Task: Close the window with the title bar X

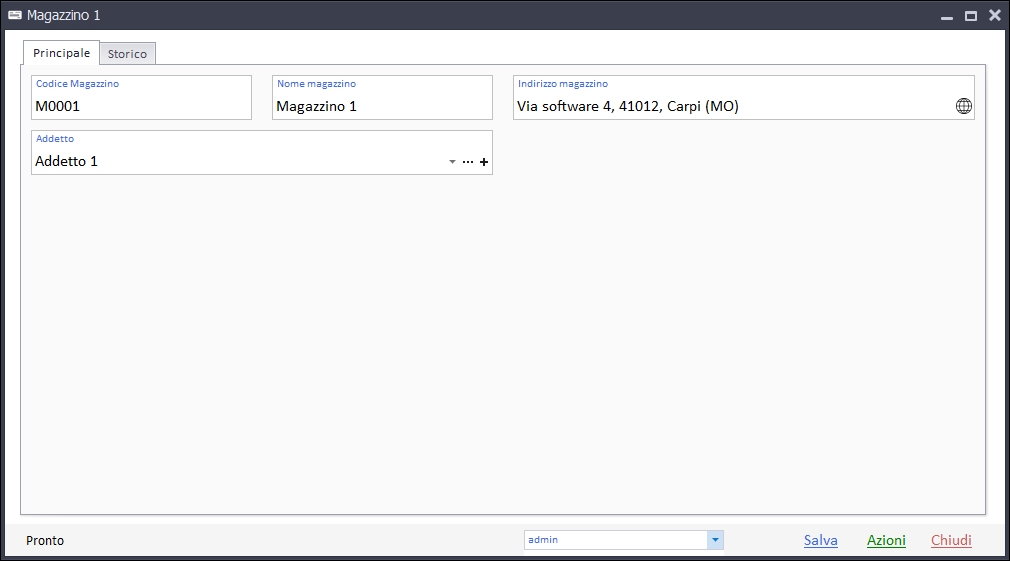Action: coord(994,15)
